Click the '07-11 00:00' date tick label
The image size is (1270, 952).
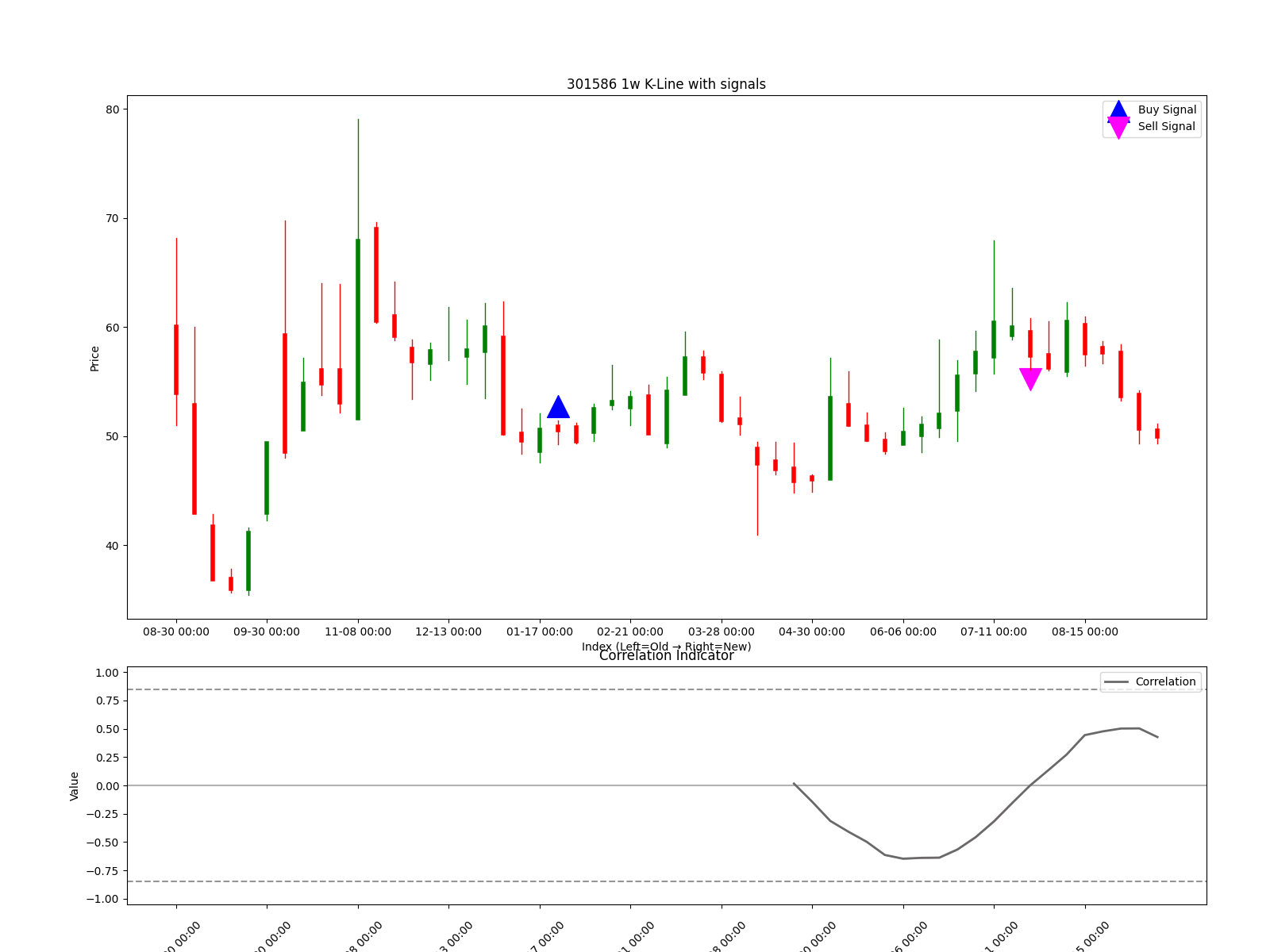coord(994,632)
